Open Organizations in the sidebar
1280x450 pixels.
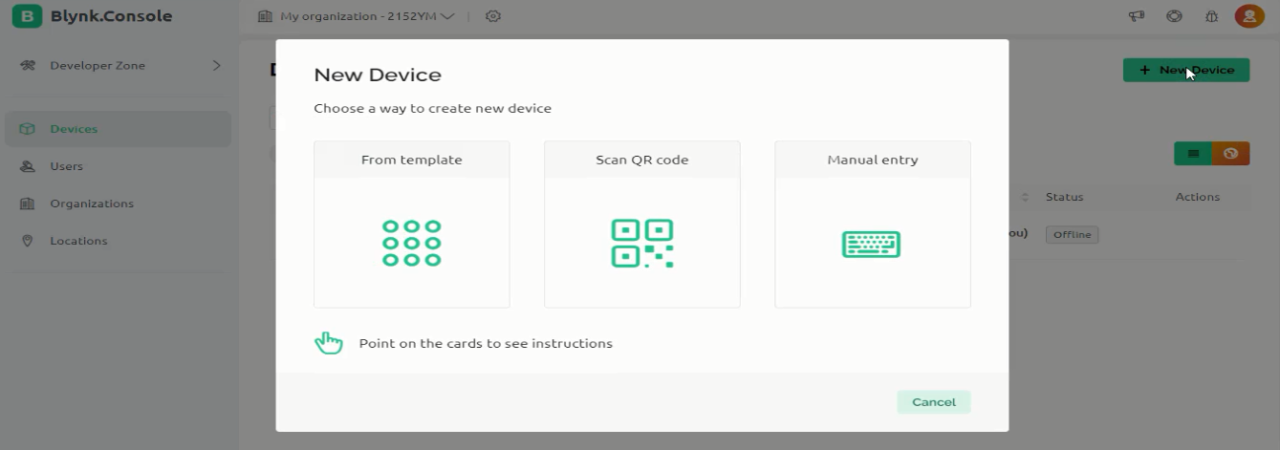tap(118, 203)
